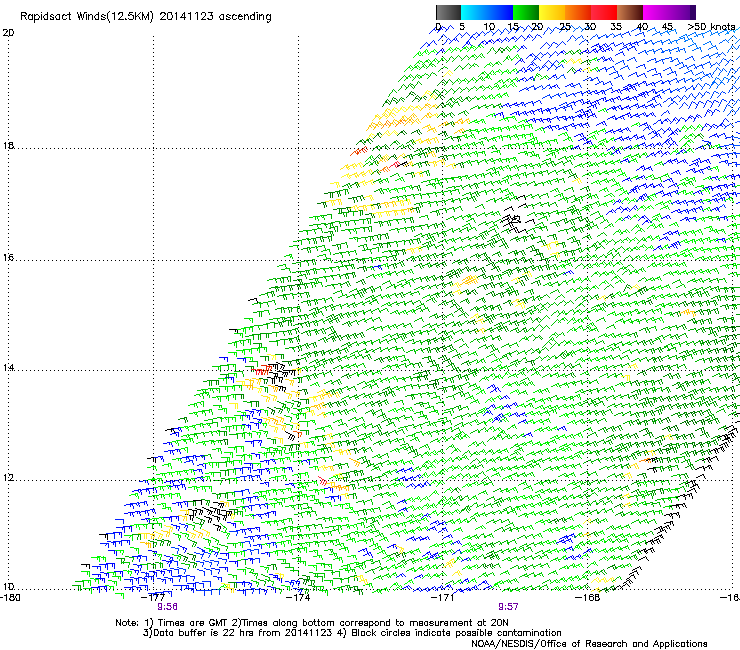The image size is (740, 650).
Task: Click the legend tick label '35'
Action: coord(616,27)
